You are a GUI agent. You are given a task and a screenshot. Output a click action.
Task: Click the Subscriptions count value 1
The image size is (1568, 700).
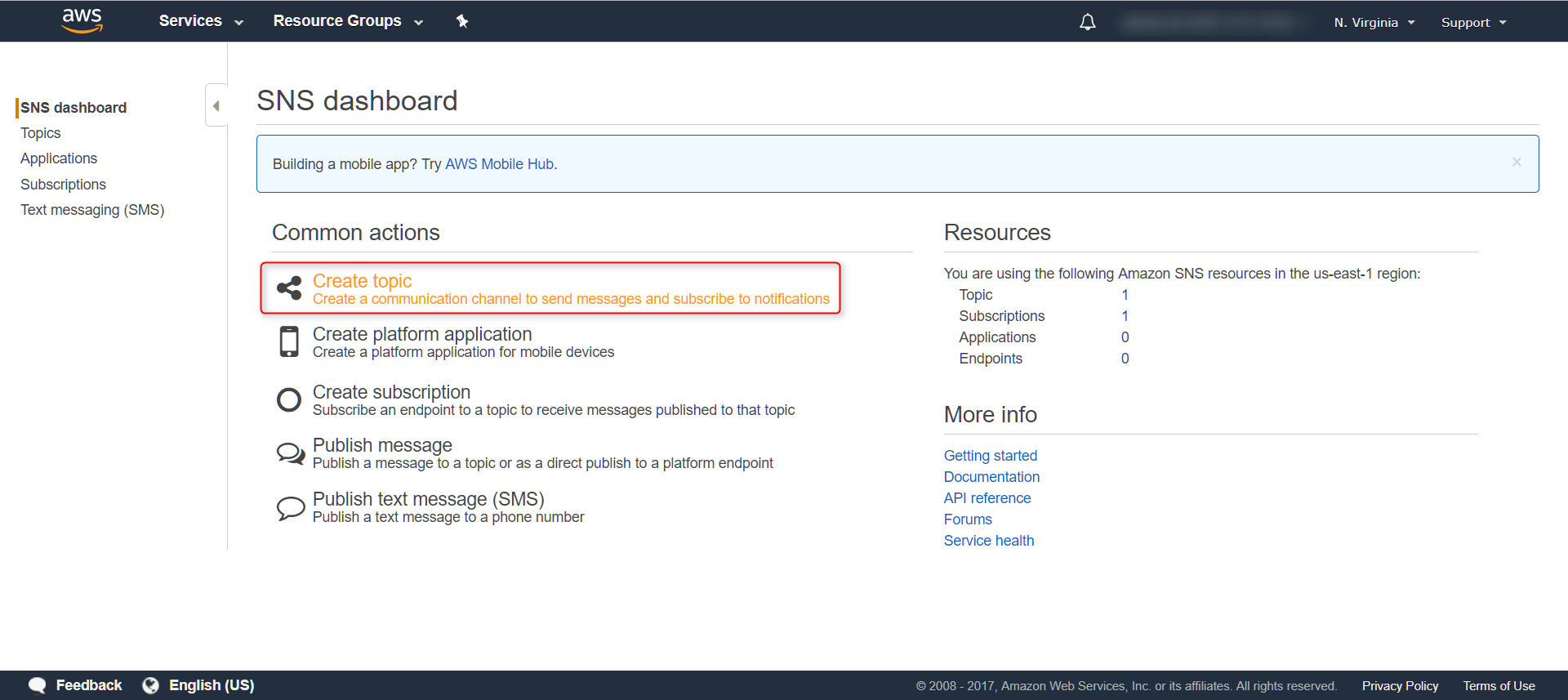[1125, 316]
